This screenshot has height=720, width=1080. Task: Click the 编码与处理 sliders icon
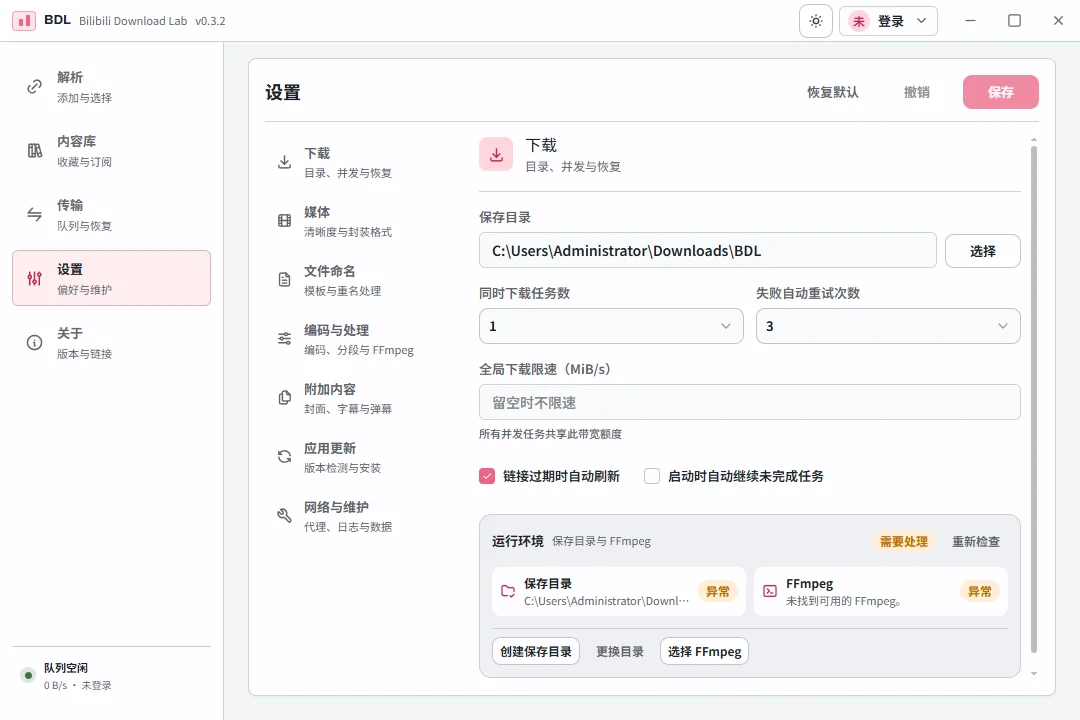(284, 338)
